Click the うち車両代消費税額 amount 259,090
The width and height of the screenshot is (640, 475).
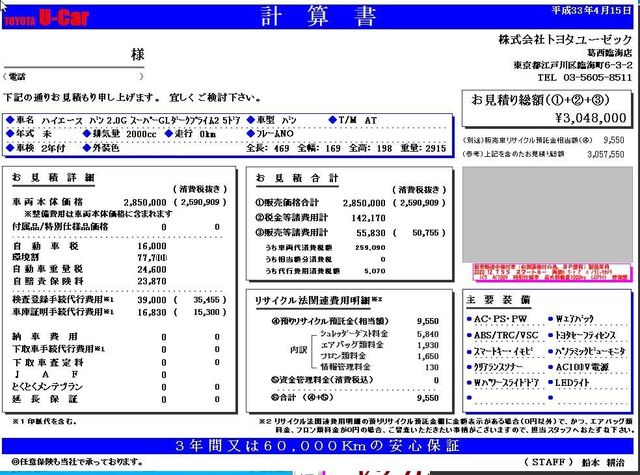[x=370, y=248]
